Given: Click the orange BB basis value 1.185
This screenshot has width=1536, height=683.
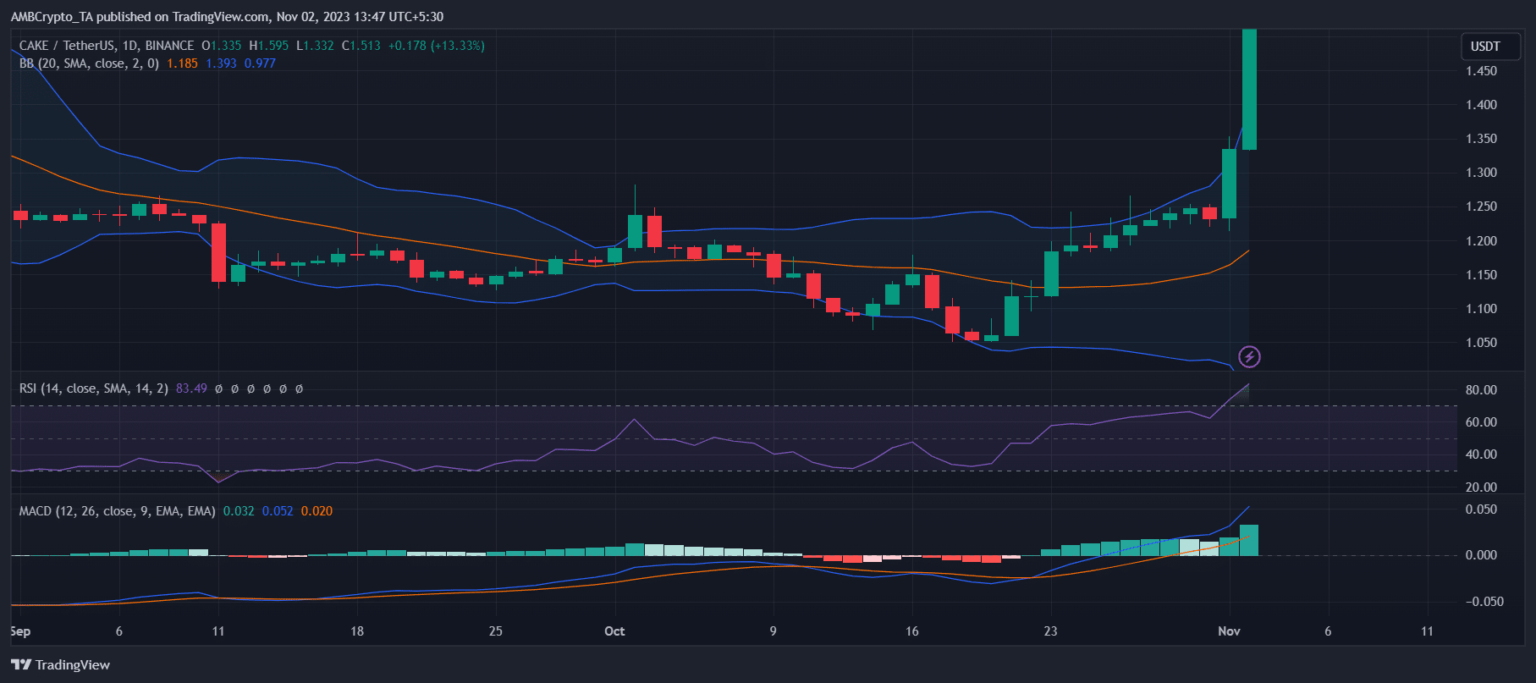Looking at the screenshot, I should pos(181,63).
